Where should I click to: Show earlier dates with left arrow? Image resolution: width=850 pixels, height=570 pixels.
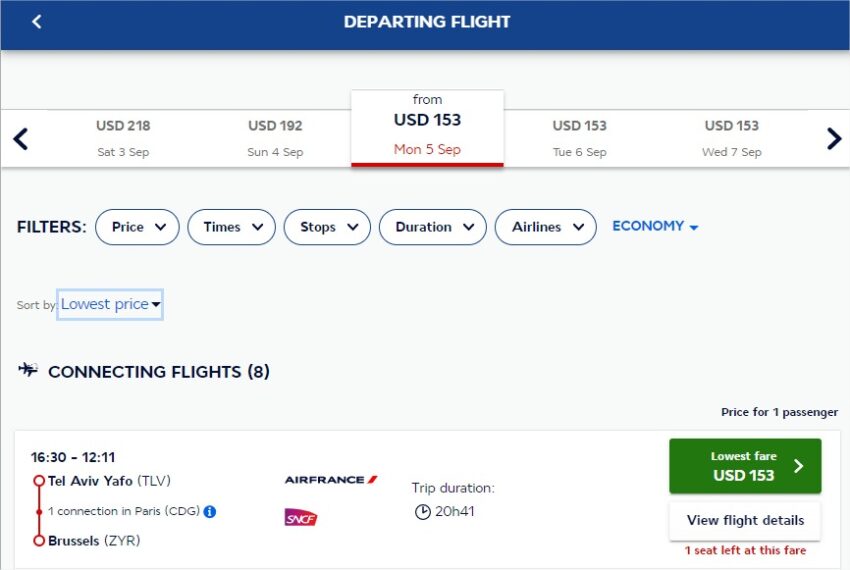tap(21, 139)
